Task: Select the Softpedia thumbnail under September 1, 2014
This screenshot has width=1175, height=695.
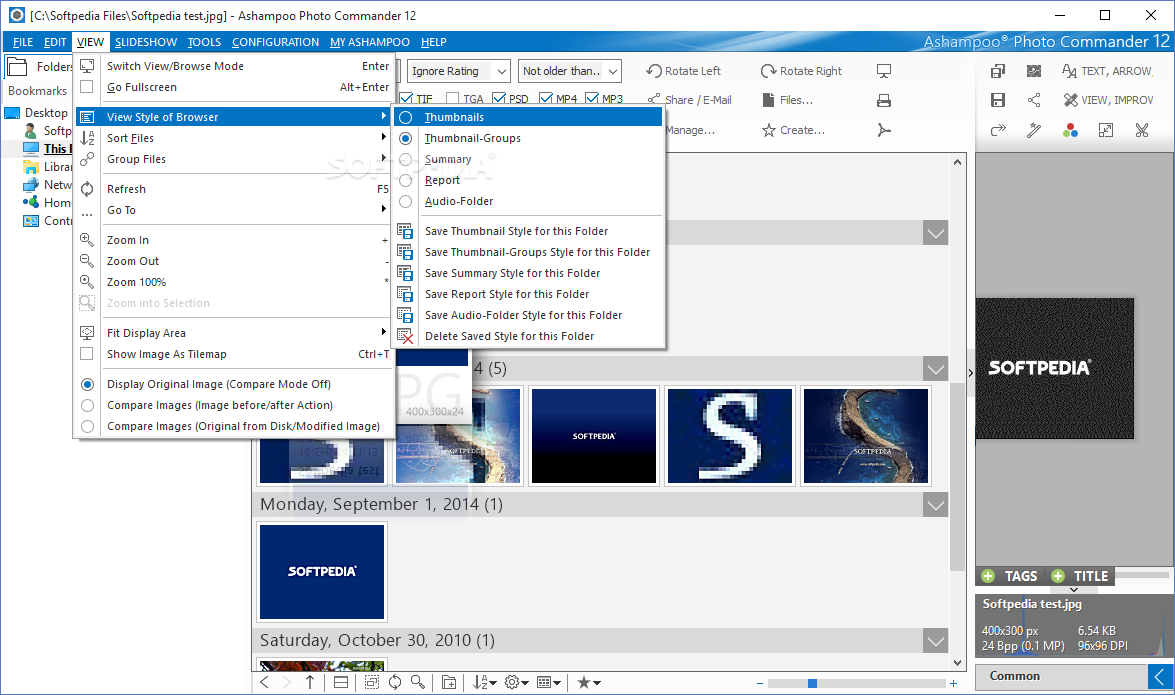Action: pyautogui.click(x=321, y=571)
